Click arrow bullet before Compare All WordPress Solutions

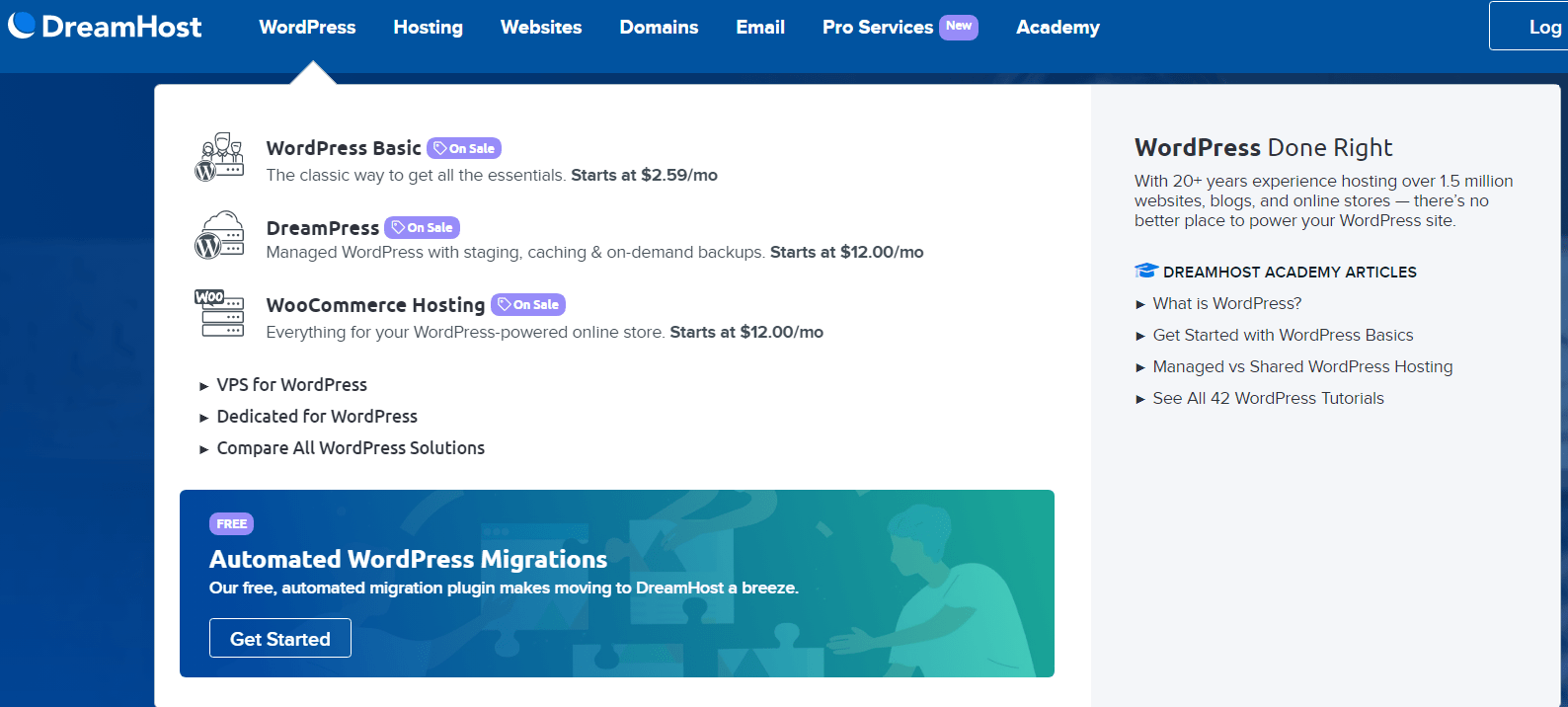click(x=203, y=449)
